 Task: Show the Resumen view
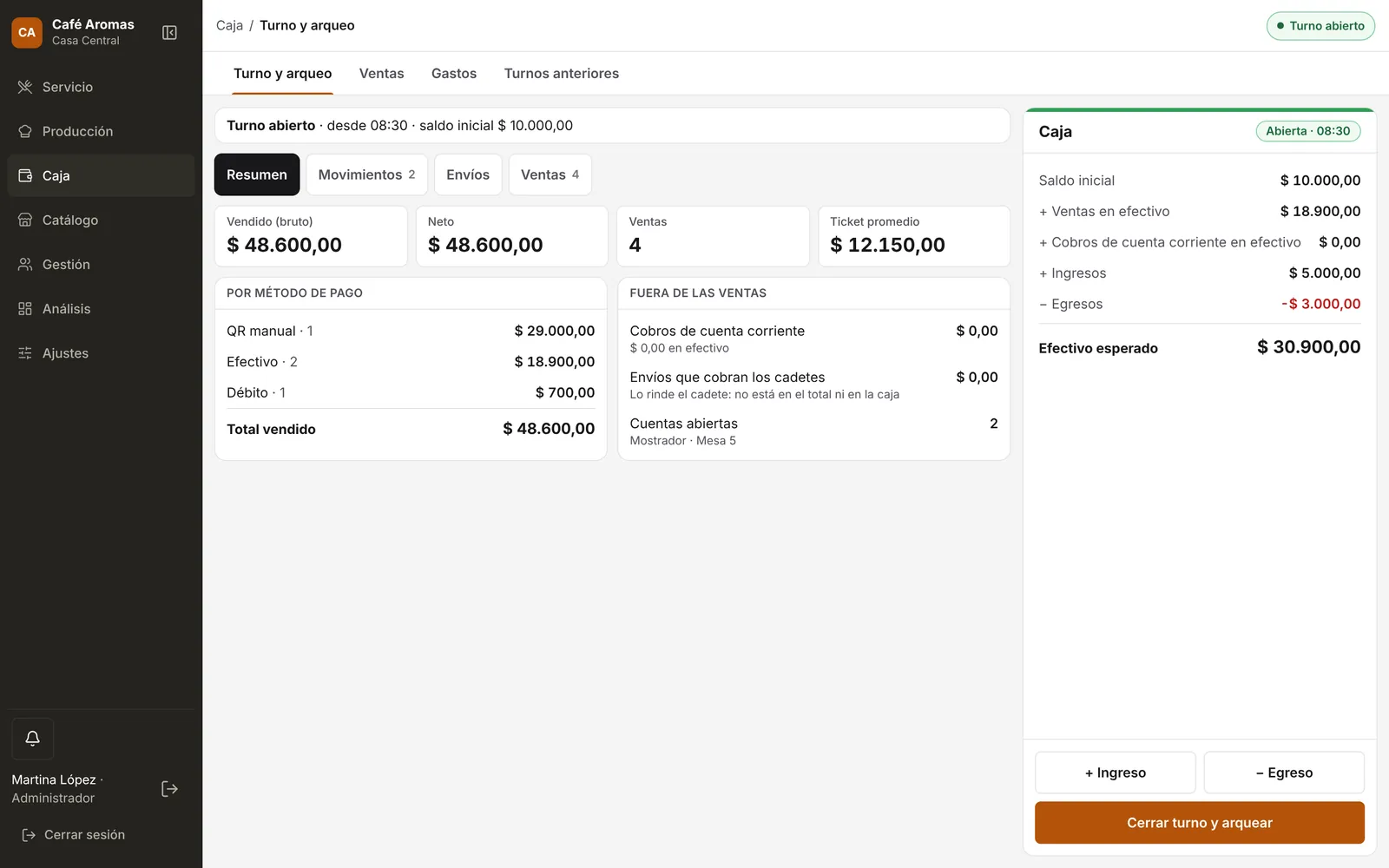[257, 174]
